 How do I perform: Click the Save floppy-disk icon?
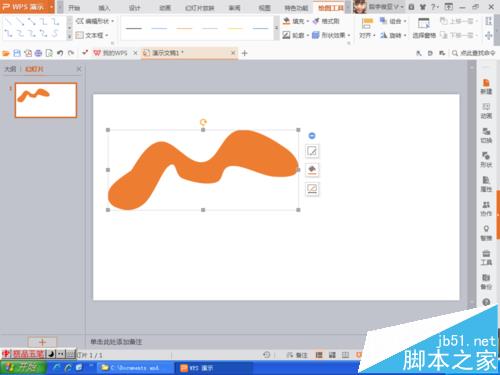(x=17, y=53)
